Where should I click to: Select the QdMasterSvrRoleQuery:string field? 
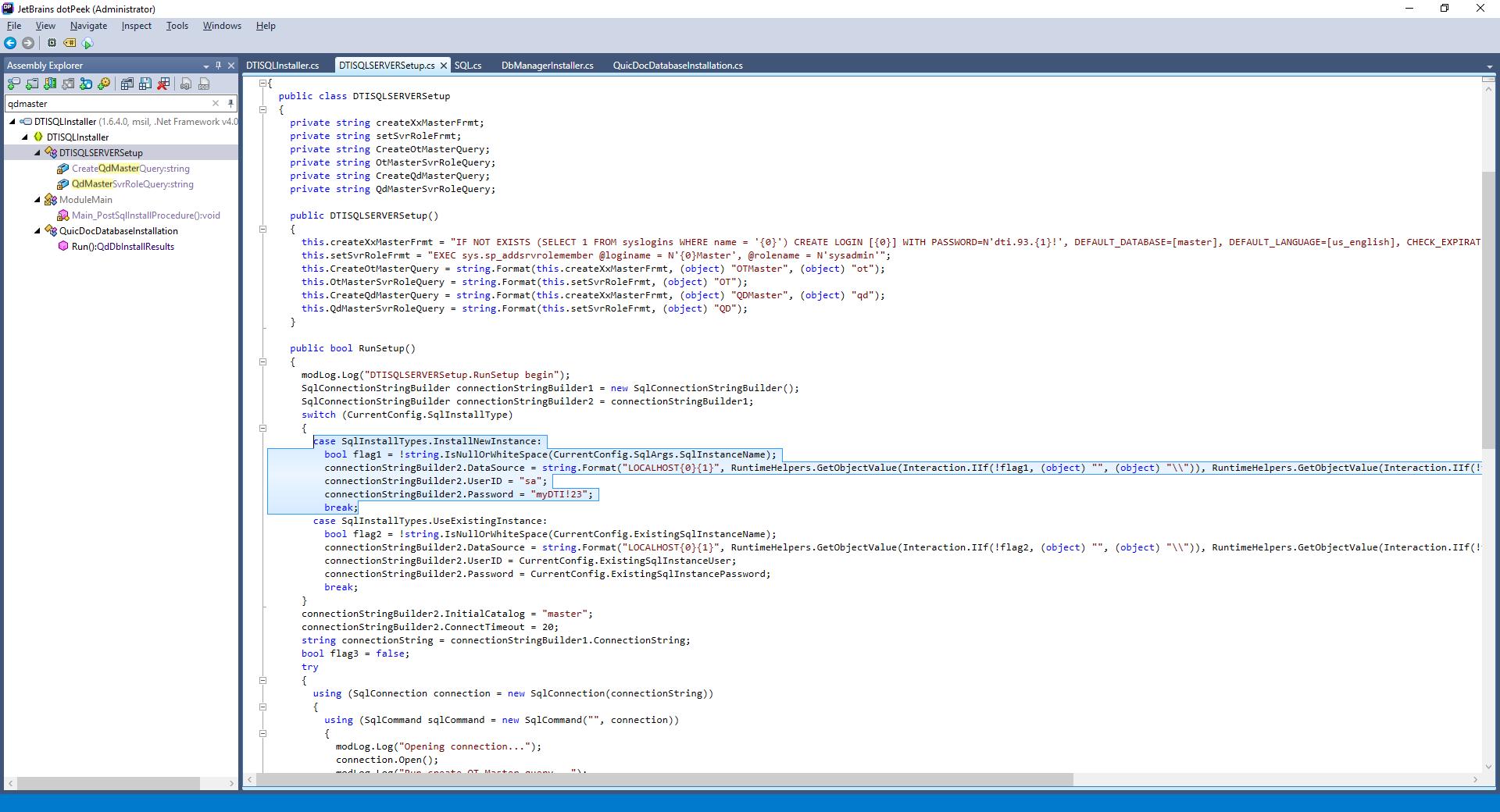132,184
